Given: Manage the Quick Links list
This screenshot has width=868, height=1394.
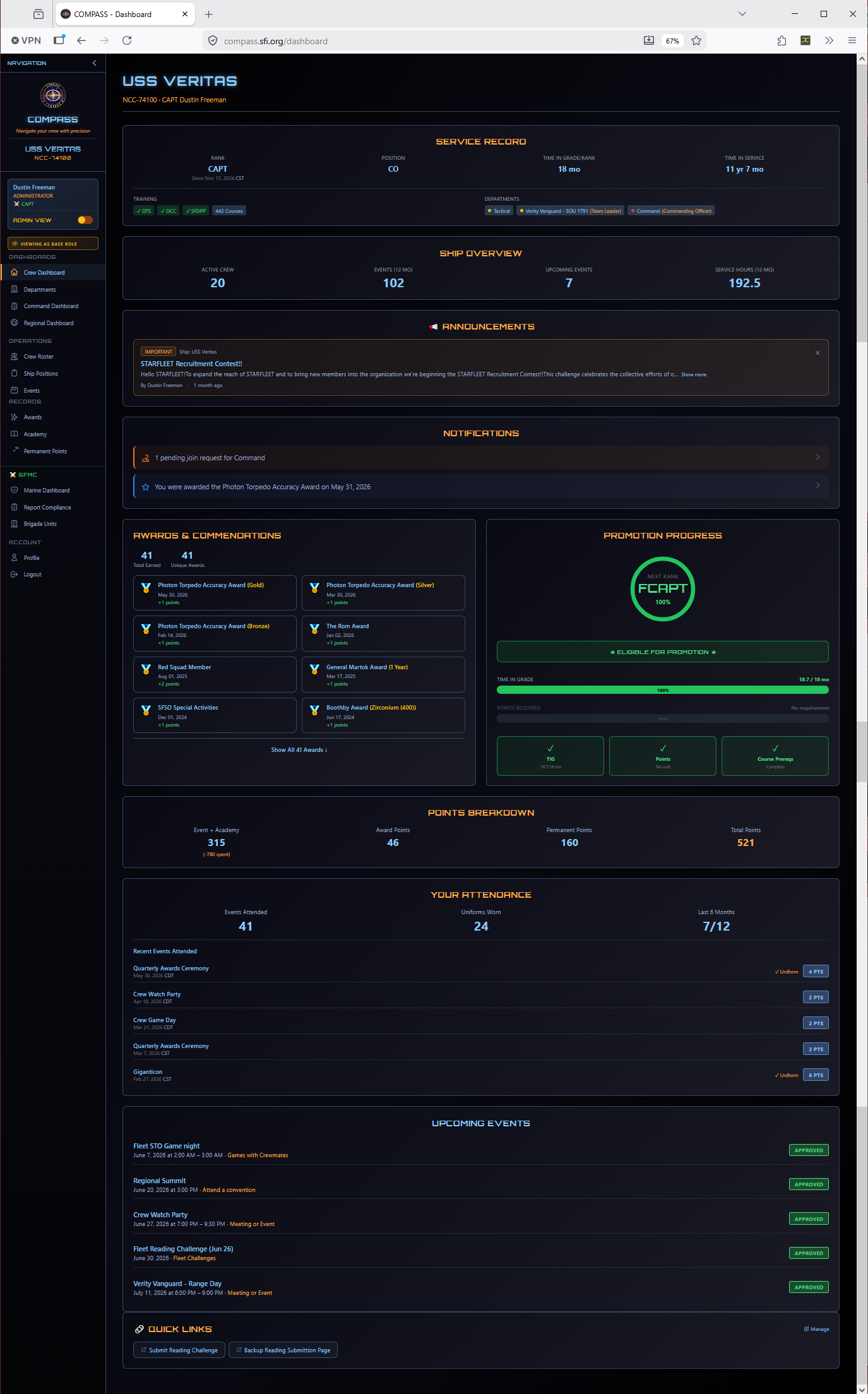Looking at the screenshot, I should 817,1329.
